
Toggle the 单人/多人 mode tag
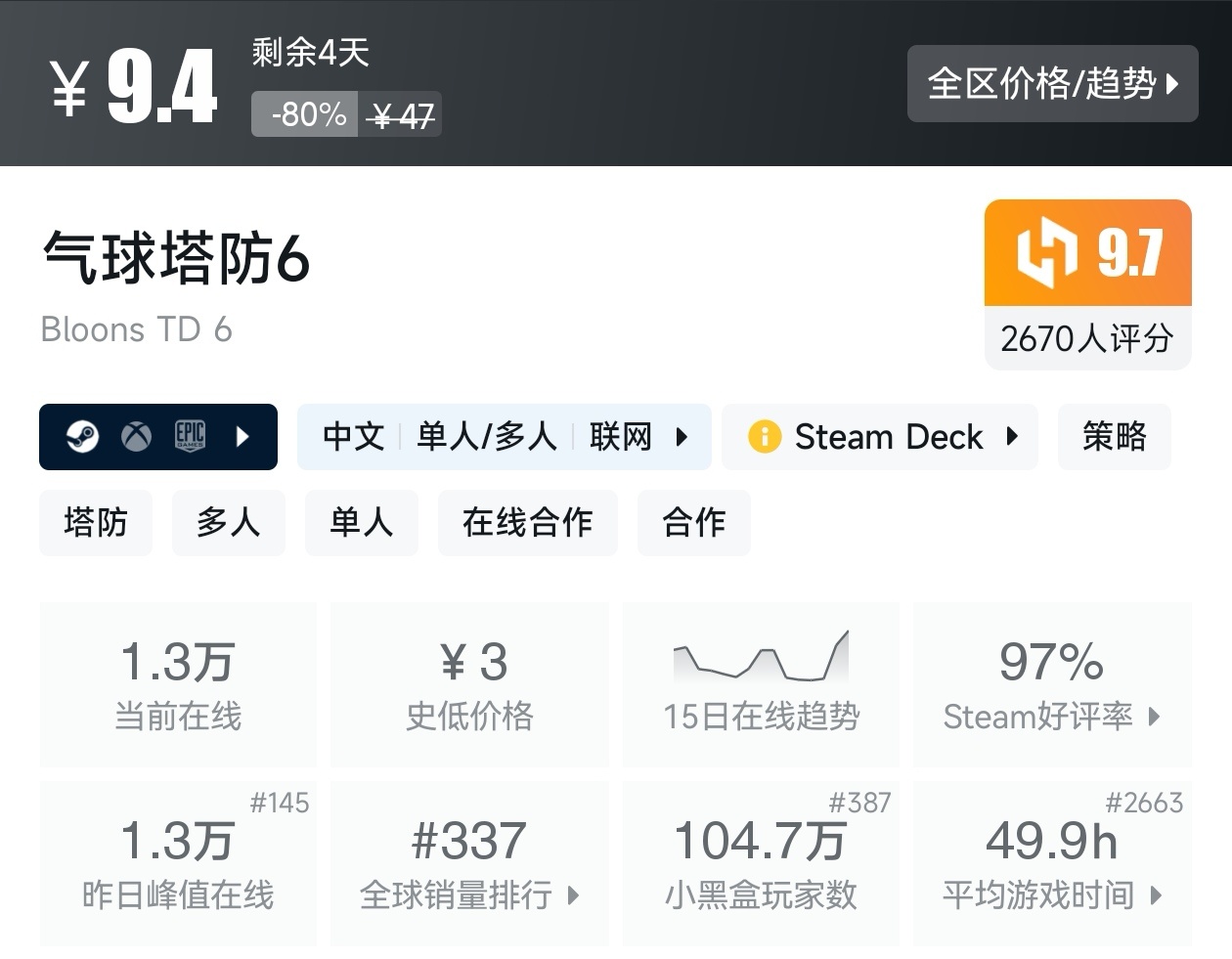[487, 437]
